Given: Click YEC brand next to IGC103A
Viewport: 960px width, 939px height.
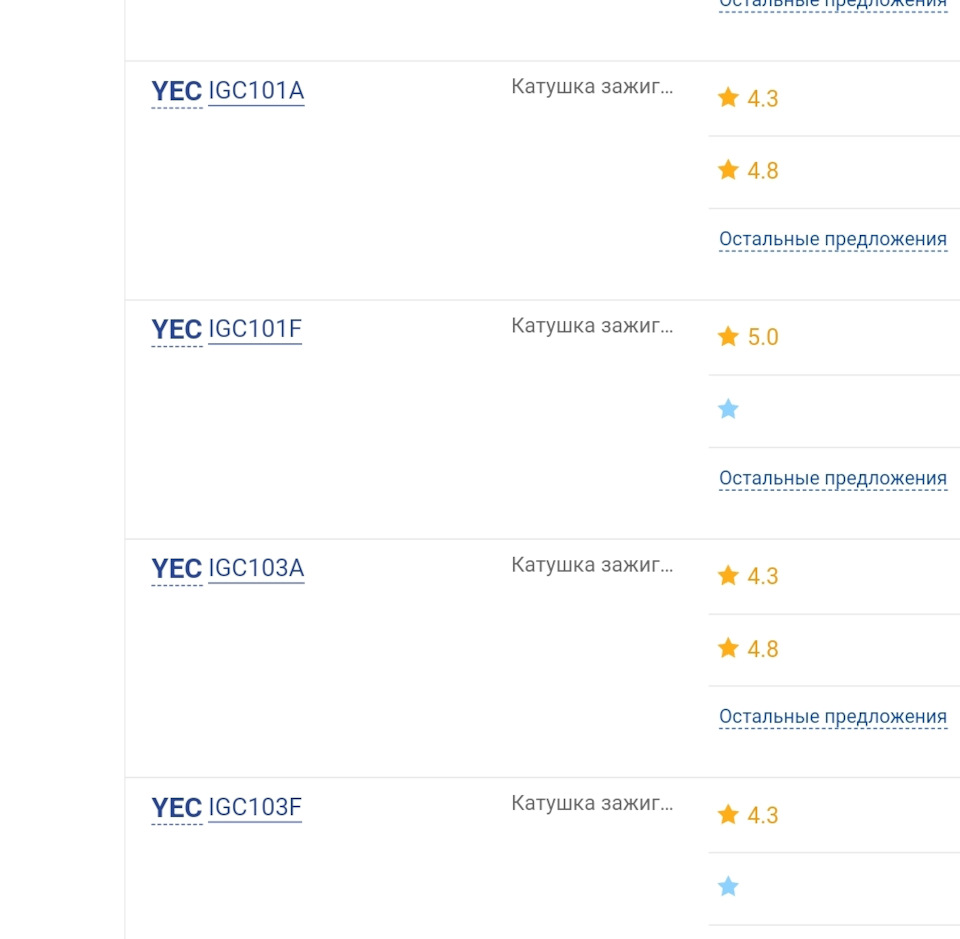Looking at the screenshot, I should click(176, 569).
